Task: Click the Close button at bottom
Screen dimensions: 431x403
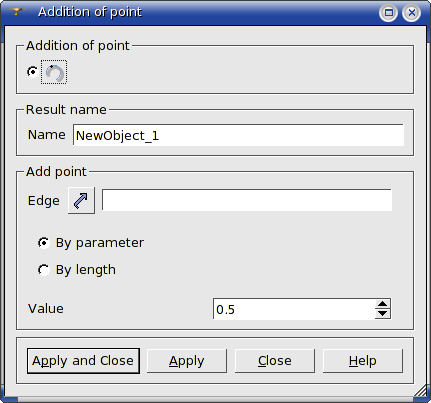Action: (275, 361)
